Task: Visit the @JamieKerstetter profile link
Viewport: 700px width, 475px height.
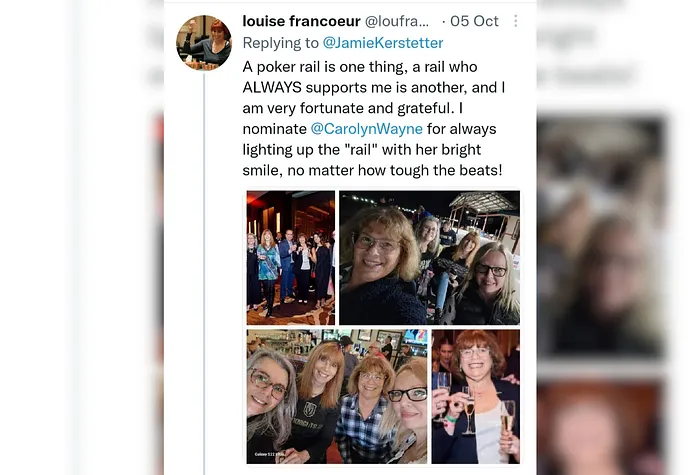Action: pos(382,43)
